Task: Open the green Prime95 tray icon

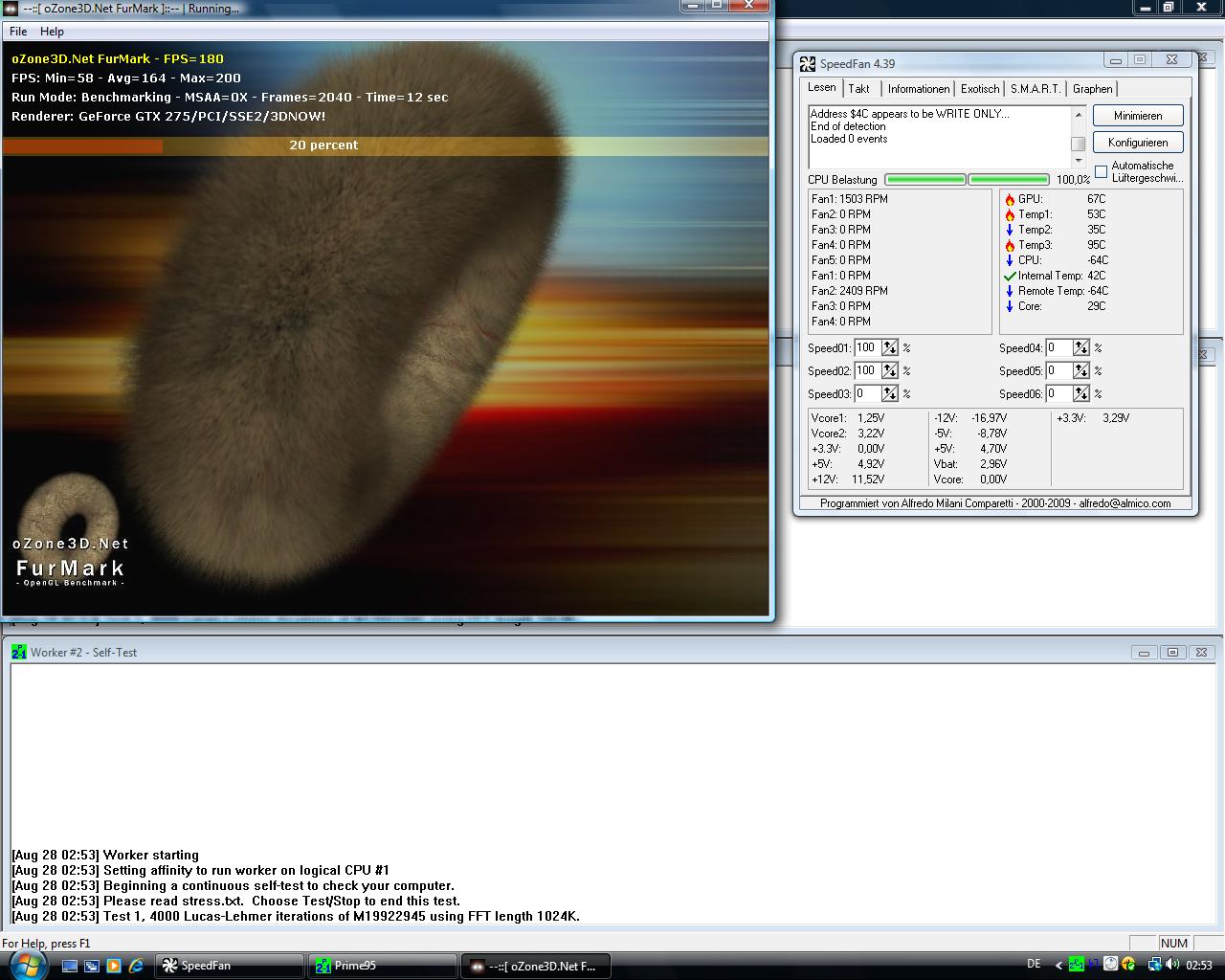Action: (1077, 965)
